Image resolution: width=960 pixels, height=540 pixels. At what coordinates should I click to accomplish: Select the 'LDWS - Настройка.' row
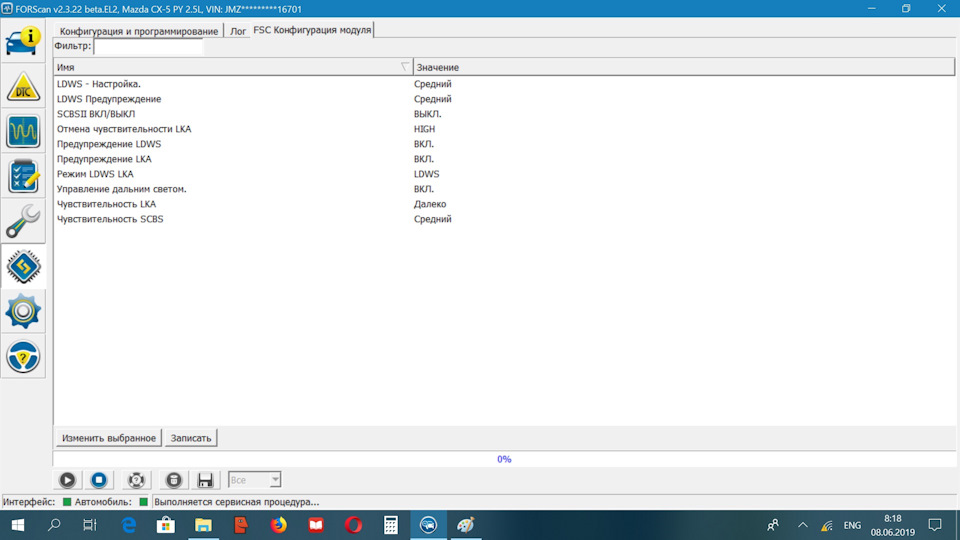504,84
